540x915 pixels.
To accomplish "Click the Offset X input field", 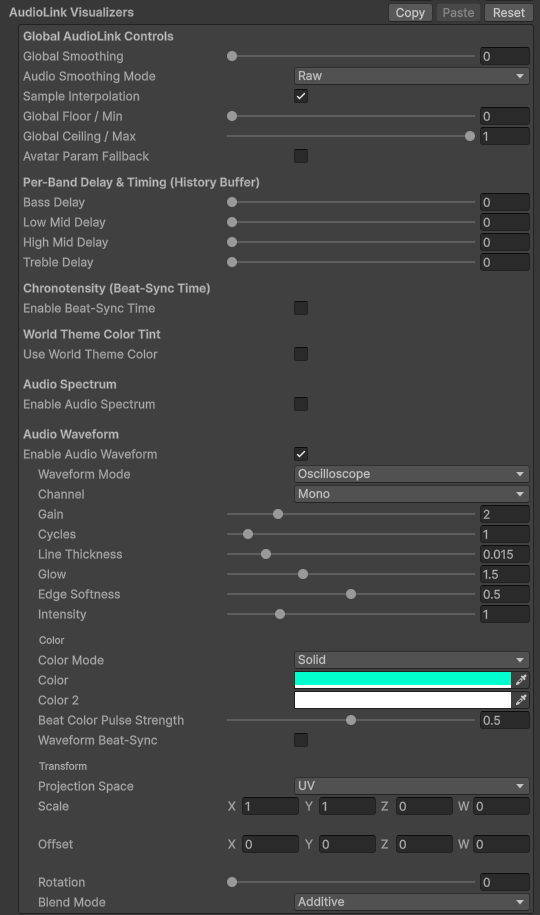I will click(x=270, y=844).
